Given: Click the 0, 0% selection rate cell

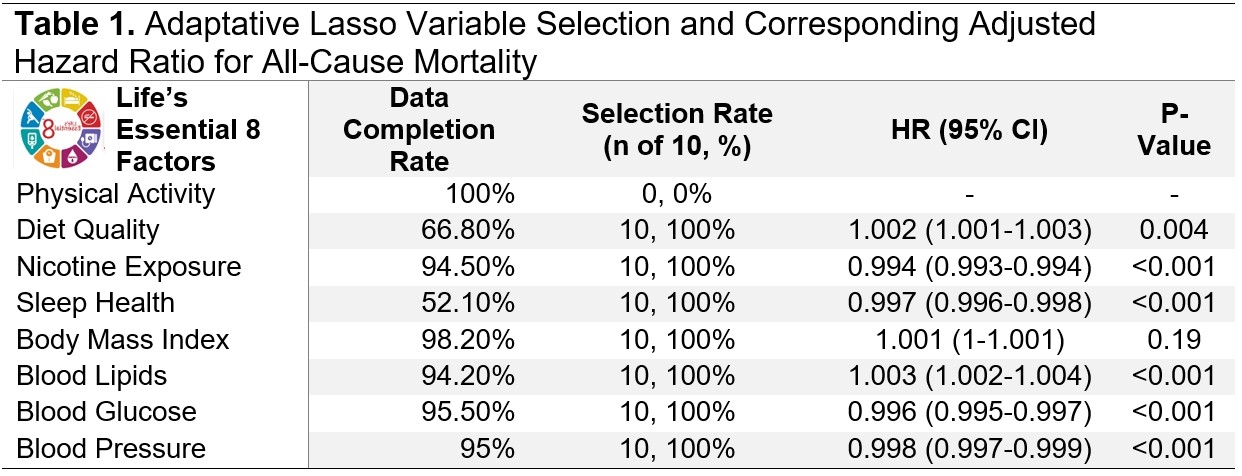Looking at the screenshot, I should point(676,193).
